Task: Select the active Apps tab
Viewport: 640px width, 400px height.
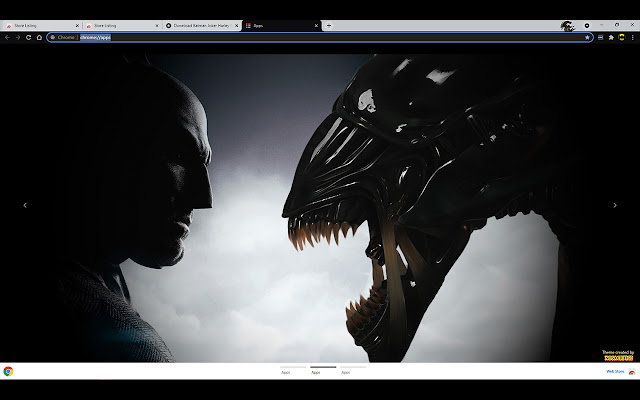Action: [282, 26]
